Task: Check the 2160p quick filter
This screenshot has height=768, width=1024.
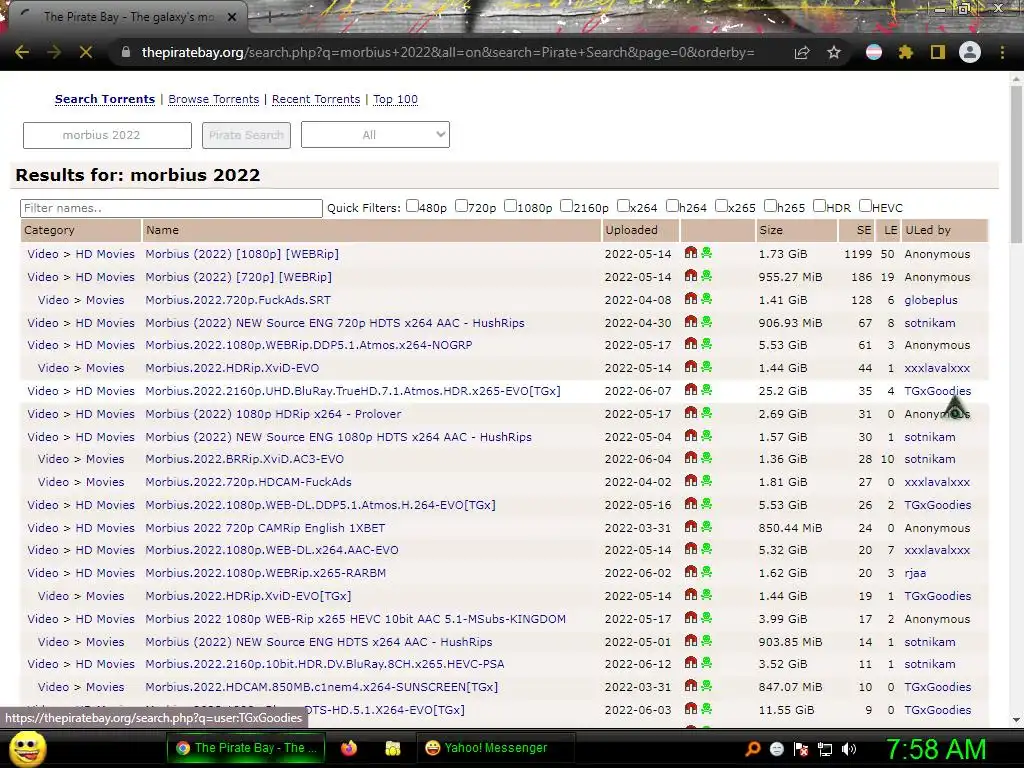Action: (x=567, y=206)
